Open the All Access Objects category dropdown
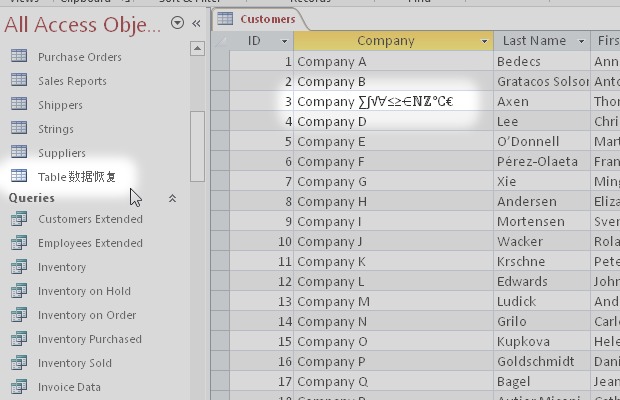The image size is (620, 400). pyautogui.click(x=177, y=23)
